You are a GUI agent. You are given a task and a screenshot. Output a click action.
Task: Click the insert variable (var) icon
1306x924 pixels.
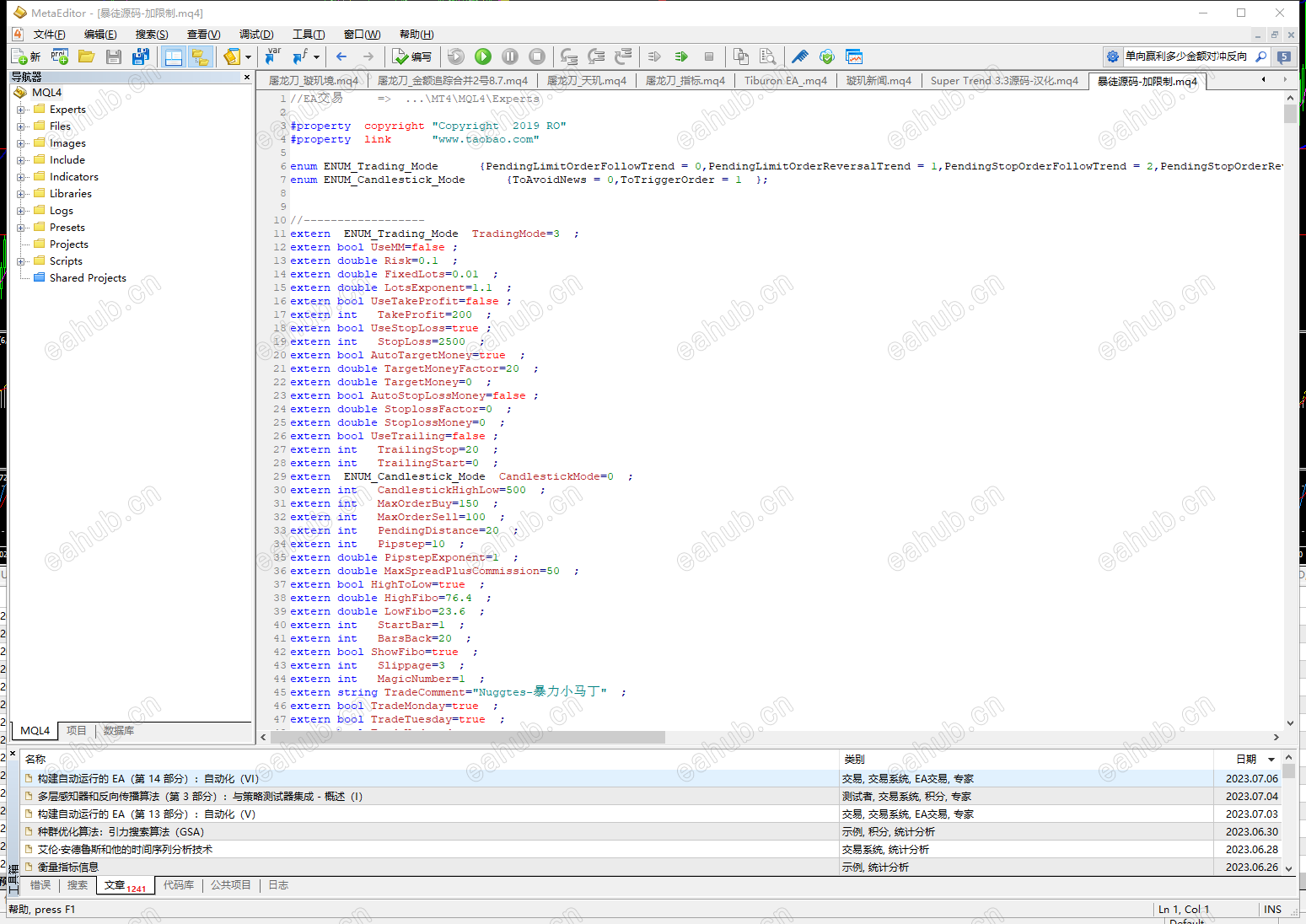coord(272,56)
